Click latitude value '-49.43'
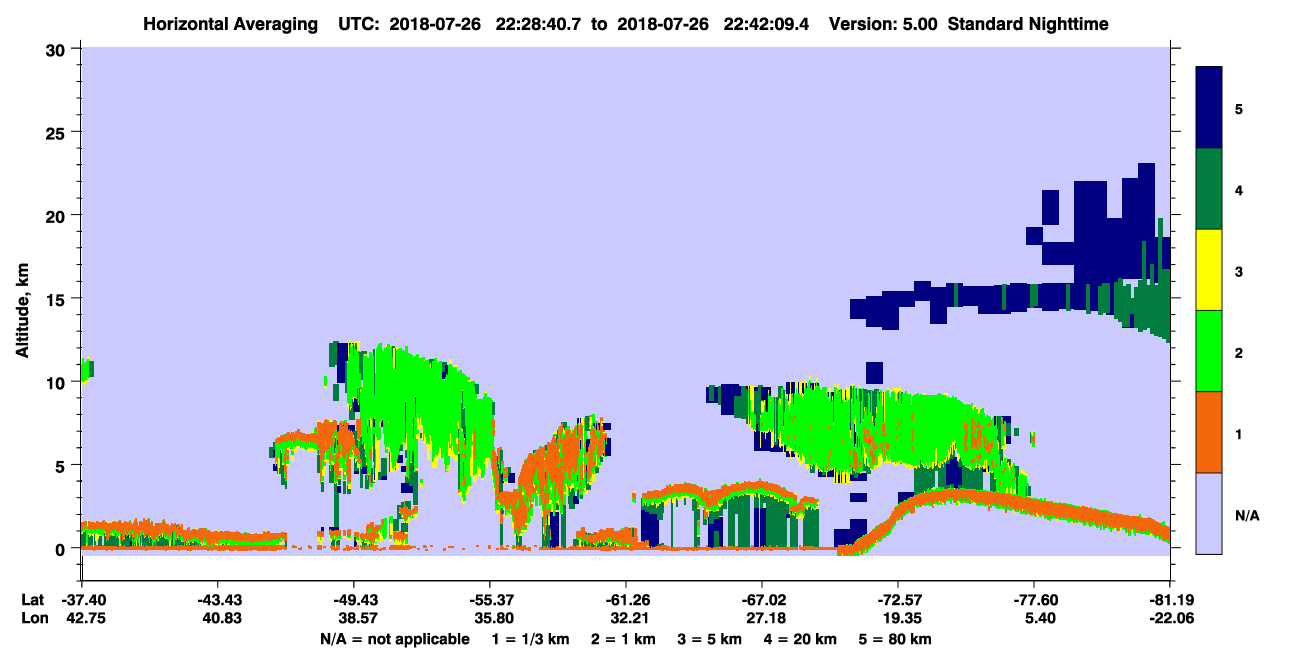The width and height of the screenshot is (1300, 667). click(353, 600)
